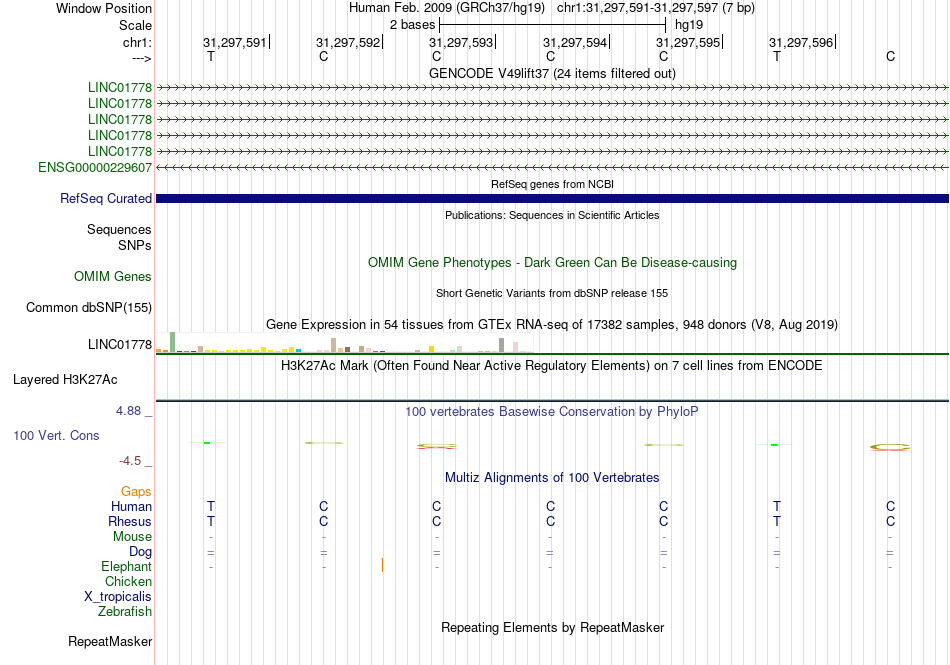Click coordinate label 31,297,592
The image size is (950, 665).
348,42
